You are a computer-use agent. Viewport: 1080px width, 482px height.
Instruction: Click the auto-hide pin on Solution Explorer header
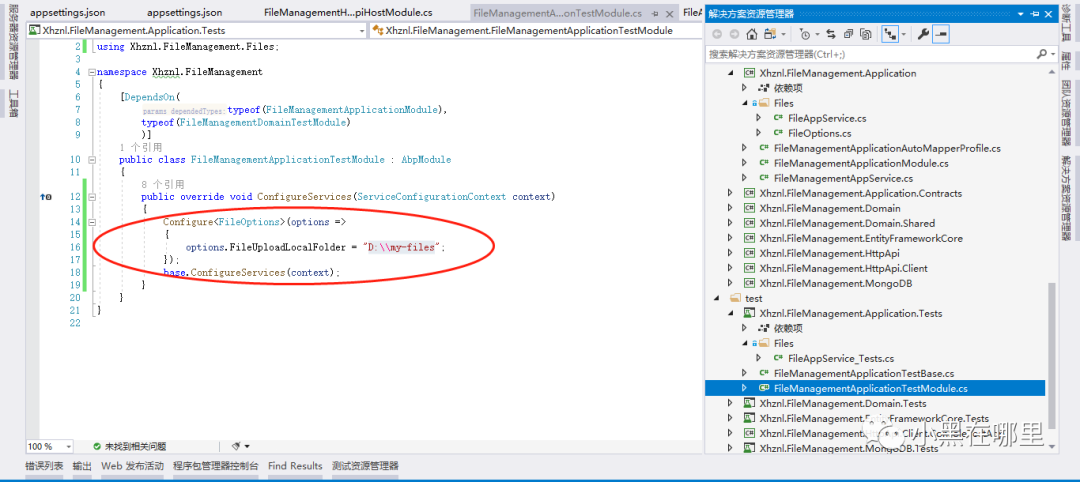[1035, 14]
